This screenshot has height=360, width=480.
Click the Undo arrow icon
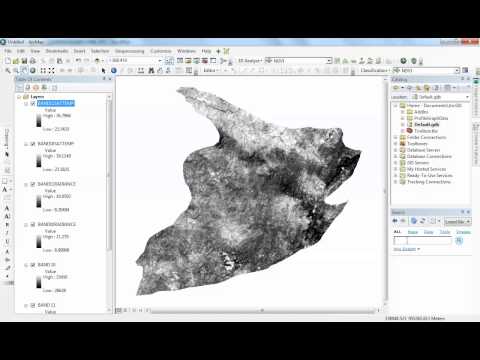tap(78, 61)
